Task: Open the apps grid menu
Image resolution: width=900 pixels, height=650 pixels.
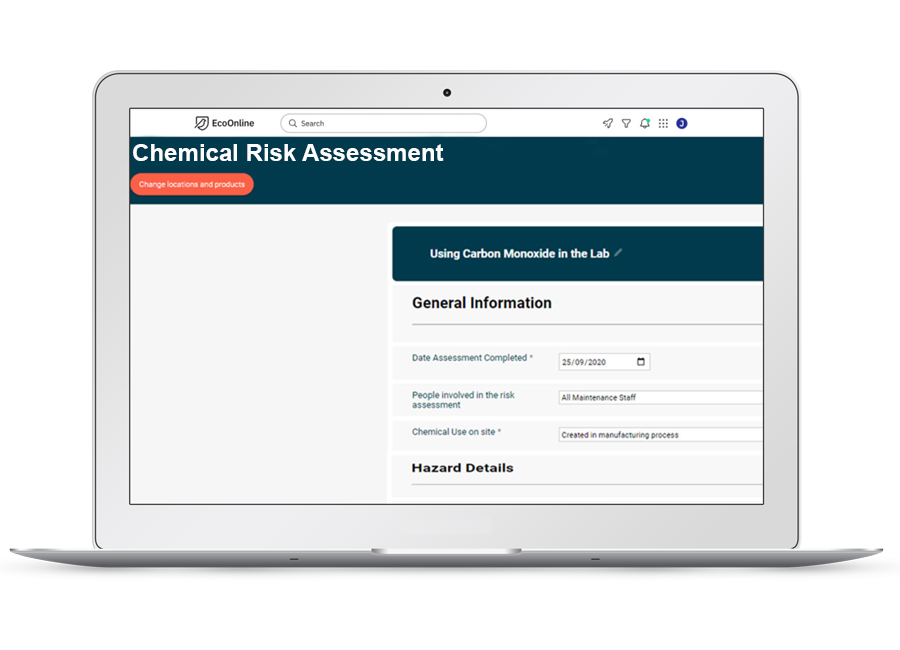Action: click(x=663, y=123)
